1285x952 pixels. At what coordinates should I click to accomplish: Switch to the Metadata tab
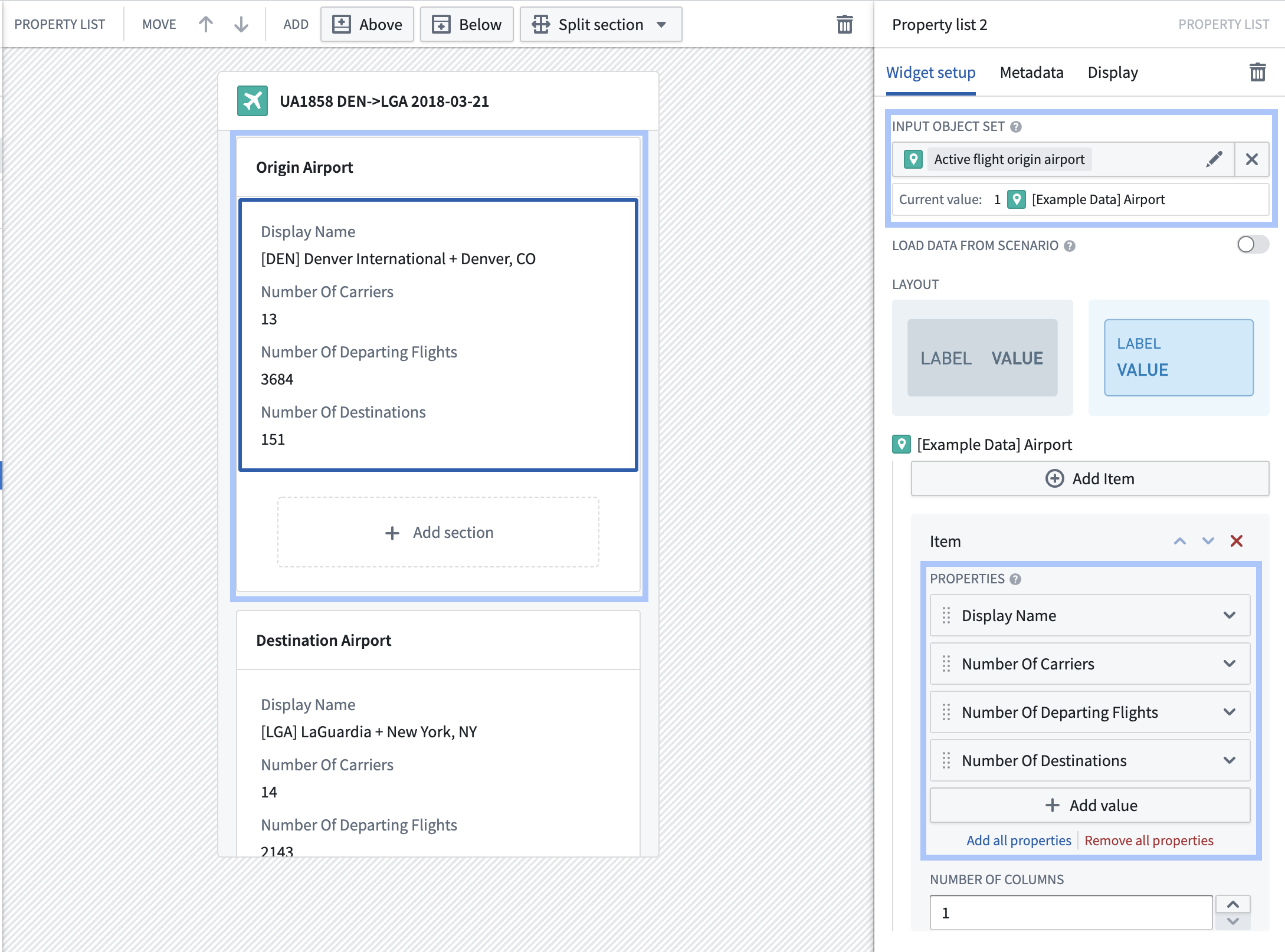coord(1031,73)
